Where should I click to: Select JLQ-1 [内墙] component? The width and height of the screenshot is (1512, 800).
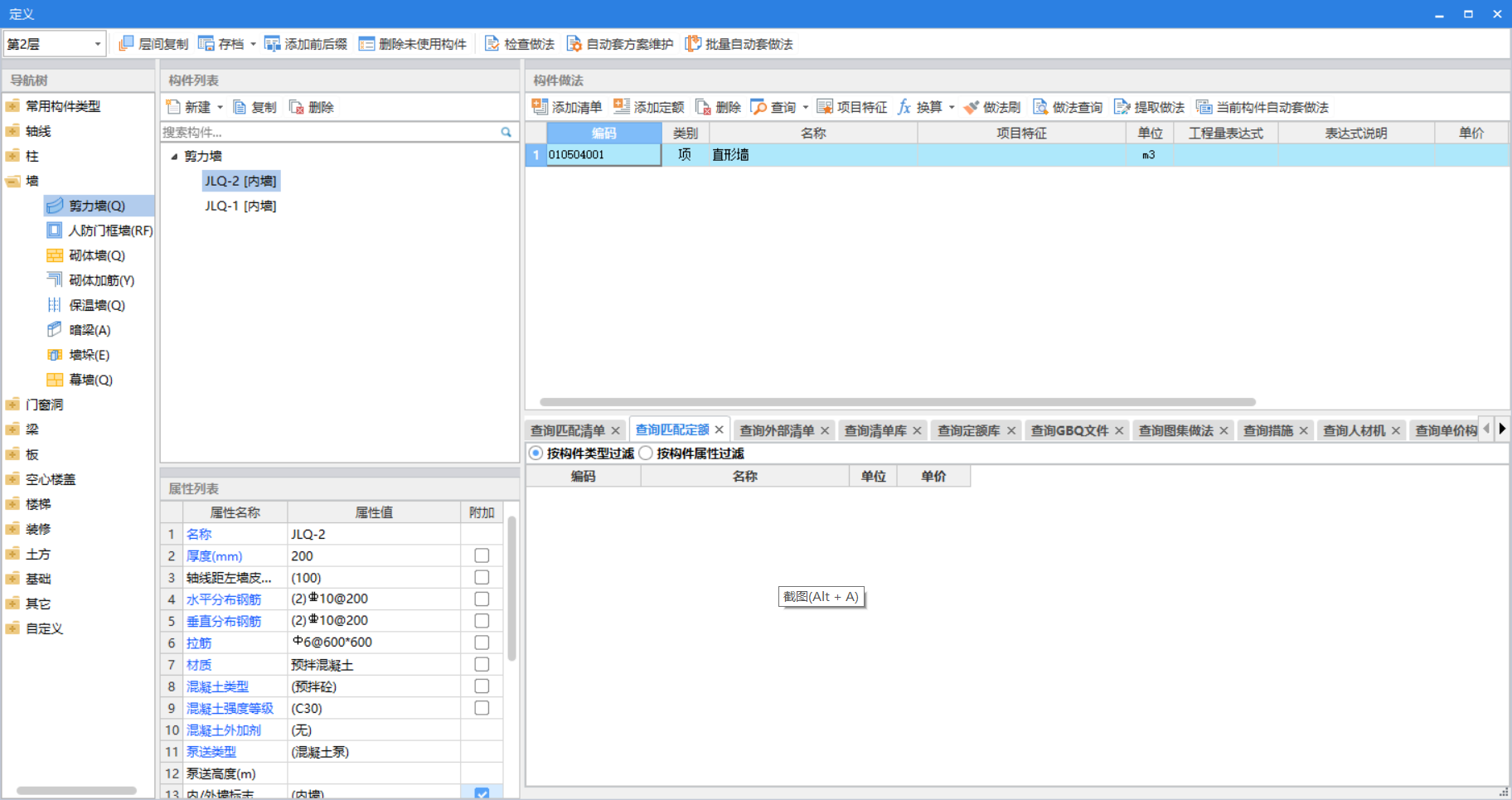click(x=240, y=206)
